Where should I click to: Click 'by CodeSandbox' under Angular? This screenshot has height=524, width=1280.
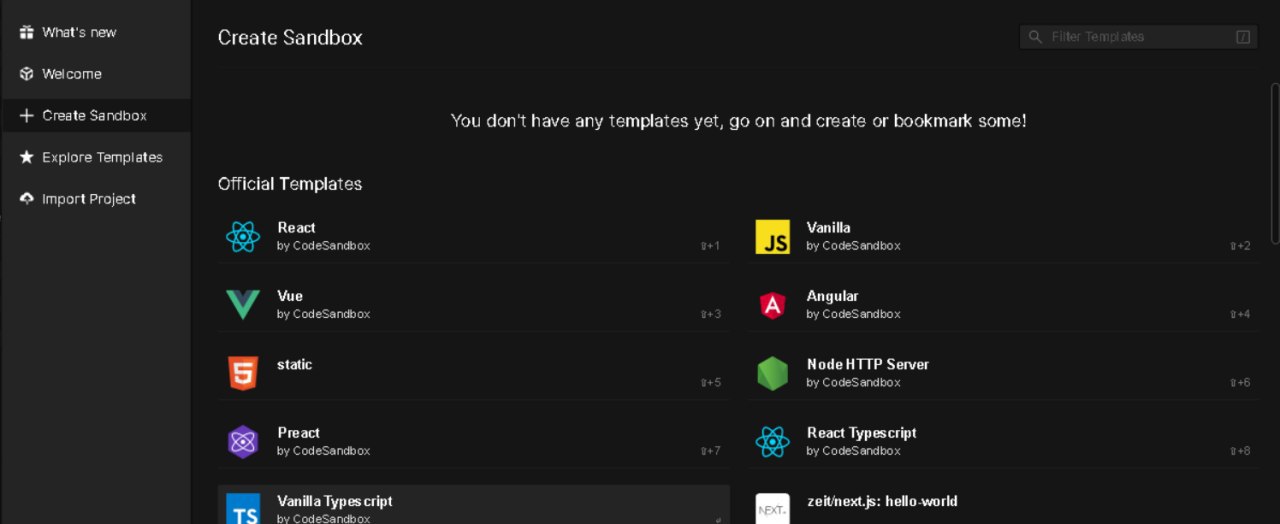[x=853, y=314]
